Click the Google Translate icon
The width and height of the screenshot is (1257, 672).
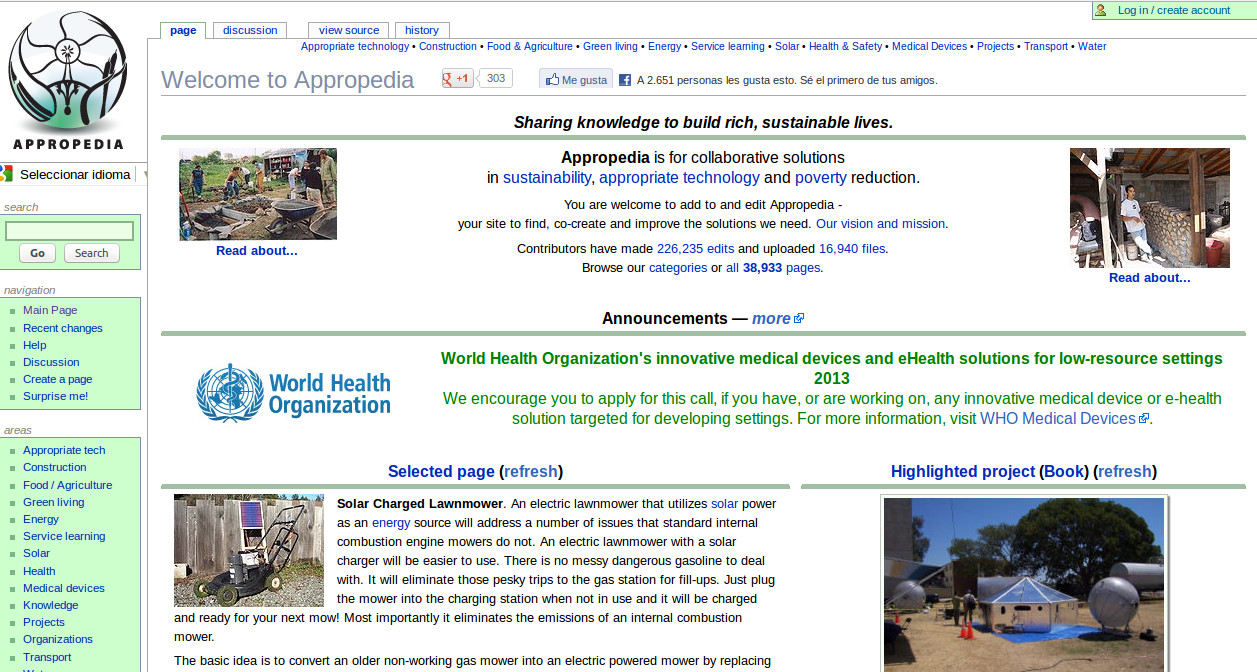pyautogui.click(x=6, y=174)
